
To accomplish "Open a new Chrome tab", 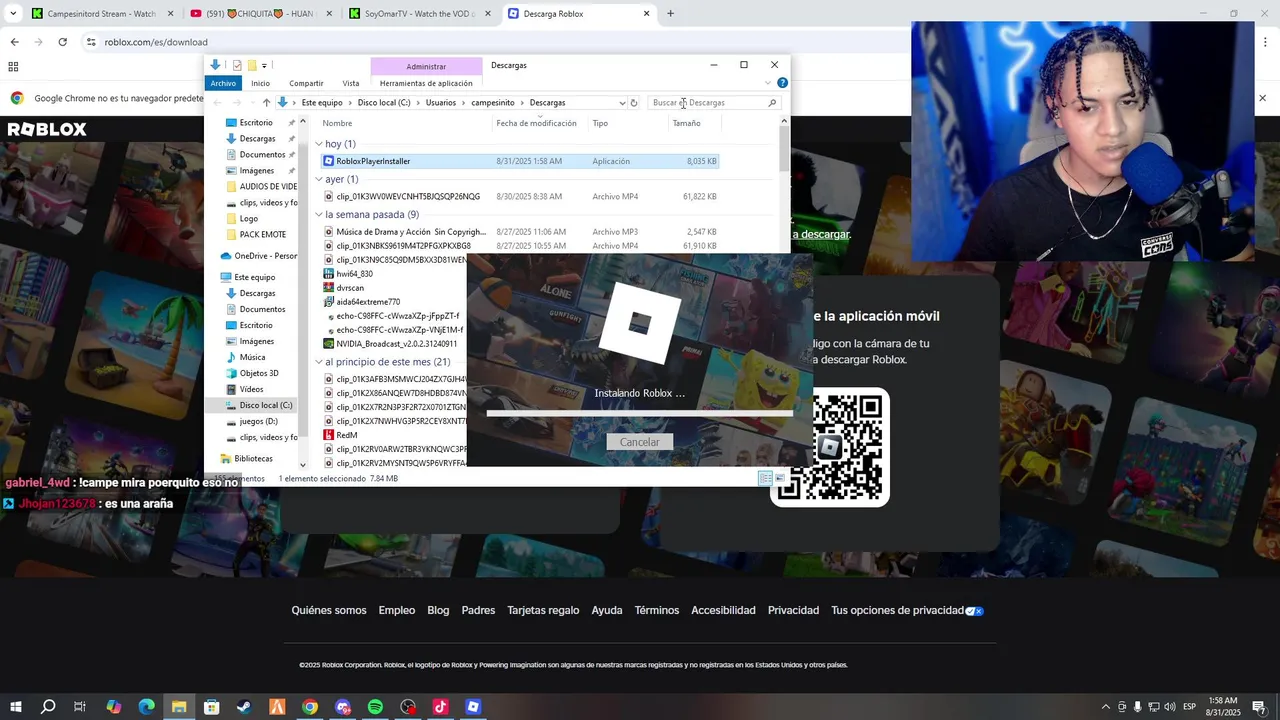I will pos(670,14).
